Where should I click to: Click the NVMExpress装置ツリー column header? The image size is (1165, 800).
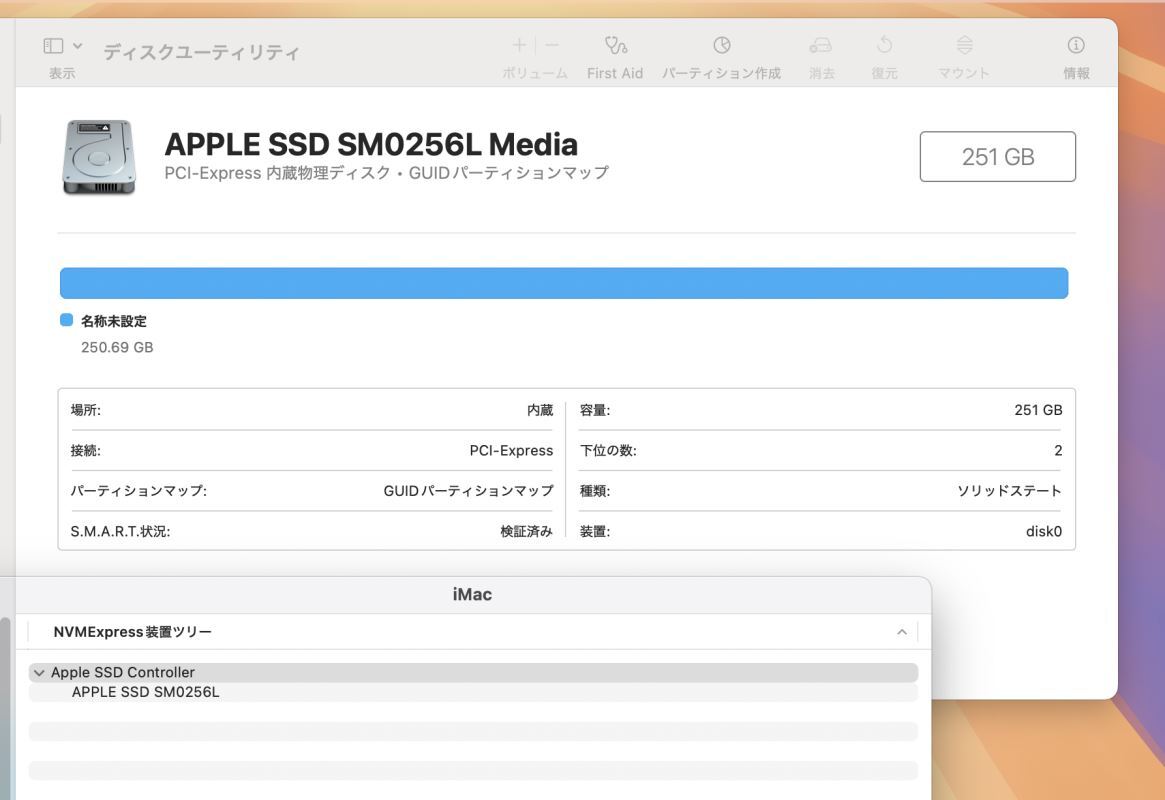pos(132,632)
